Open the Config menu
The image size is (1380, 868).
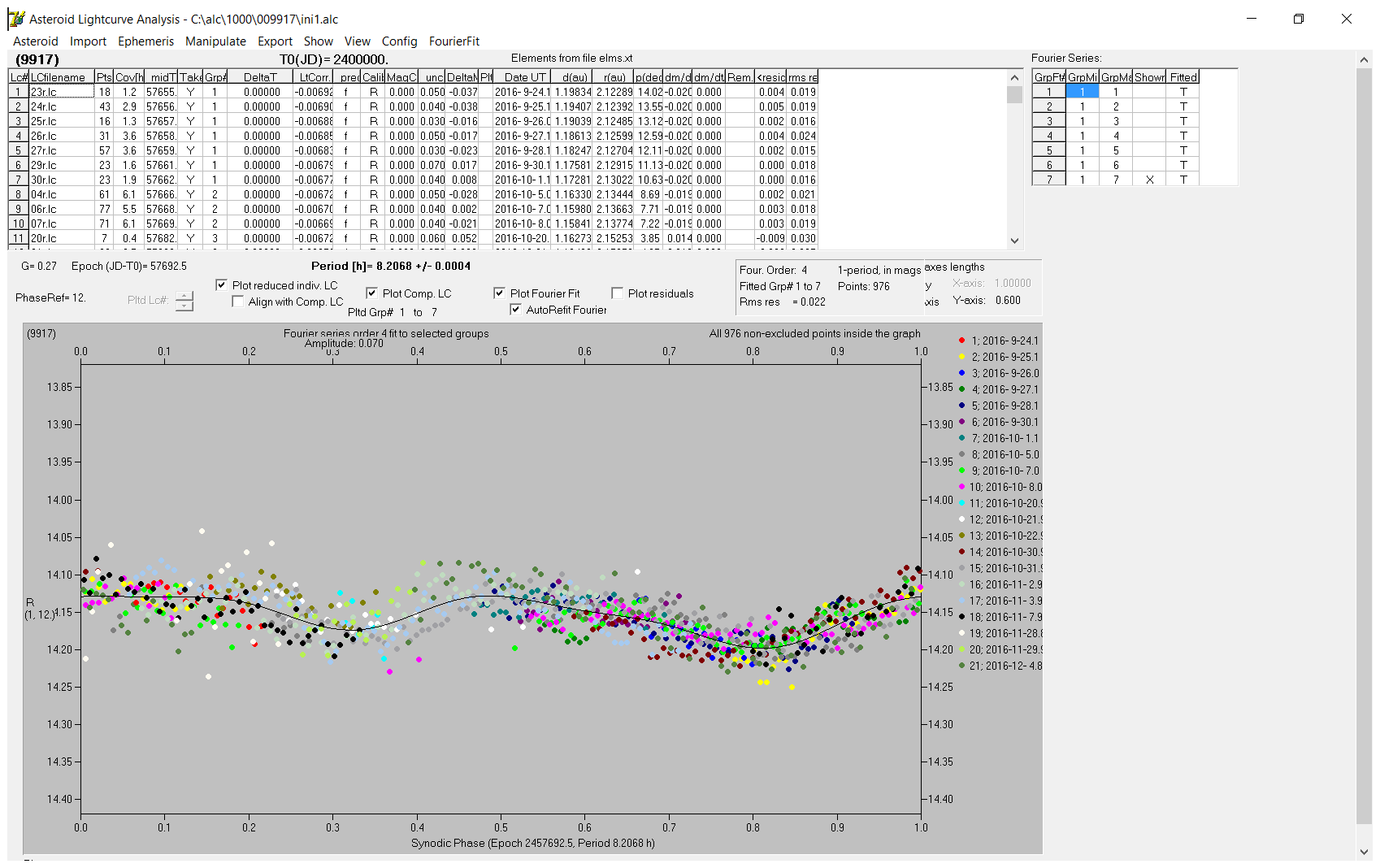(399, 41)
